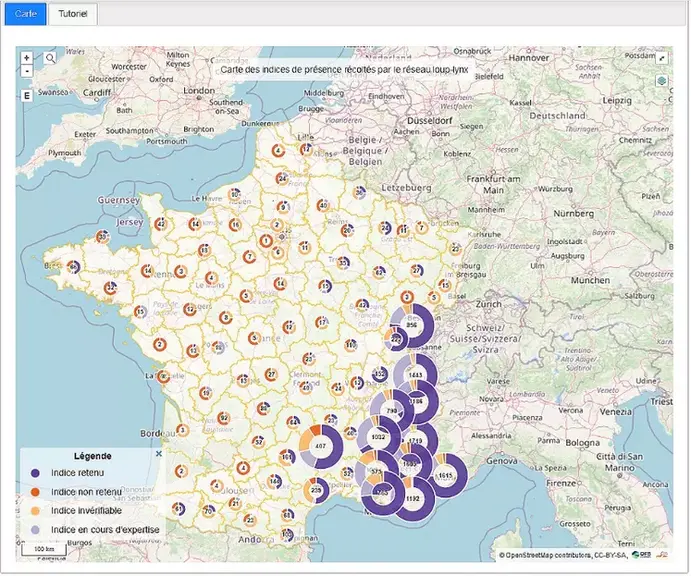Click the E extent button on map
691x576 pixels.
coord(27,96)
